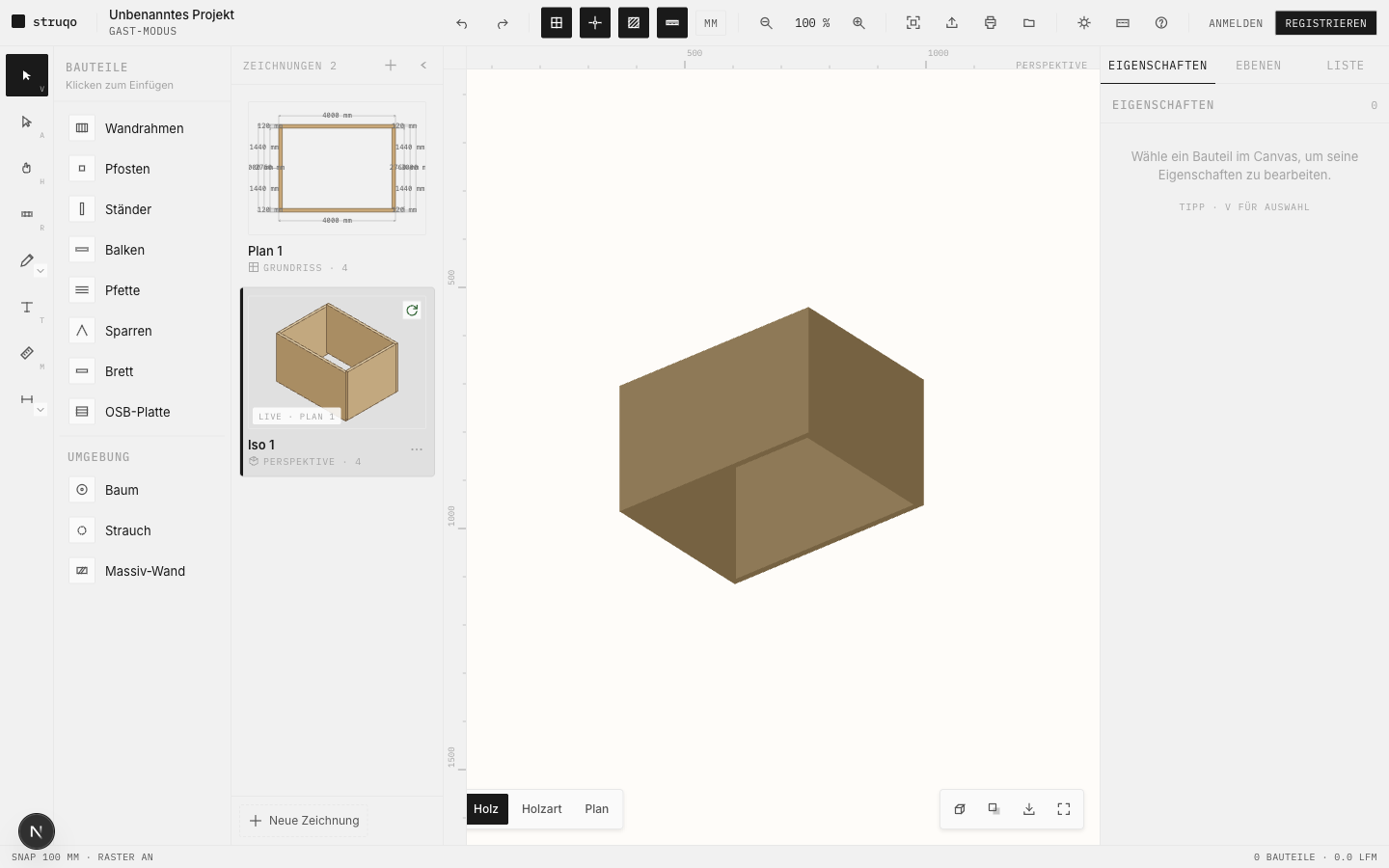
Task: Click the Unbenanntes Projekt title
Action: click(172, 14)
